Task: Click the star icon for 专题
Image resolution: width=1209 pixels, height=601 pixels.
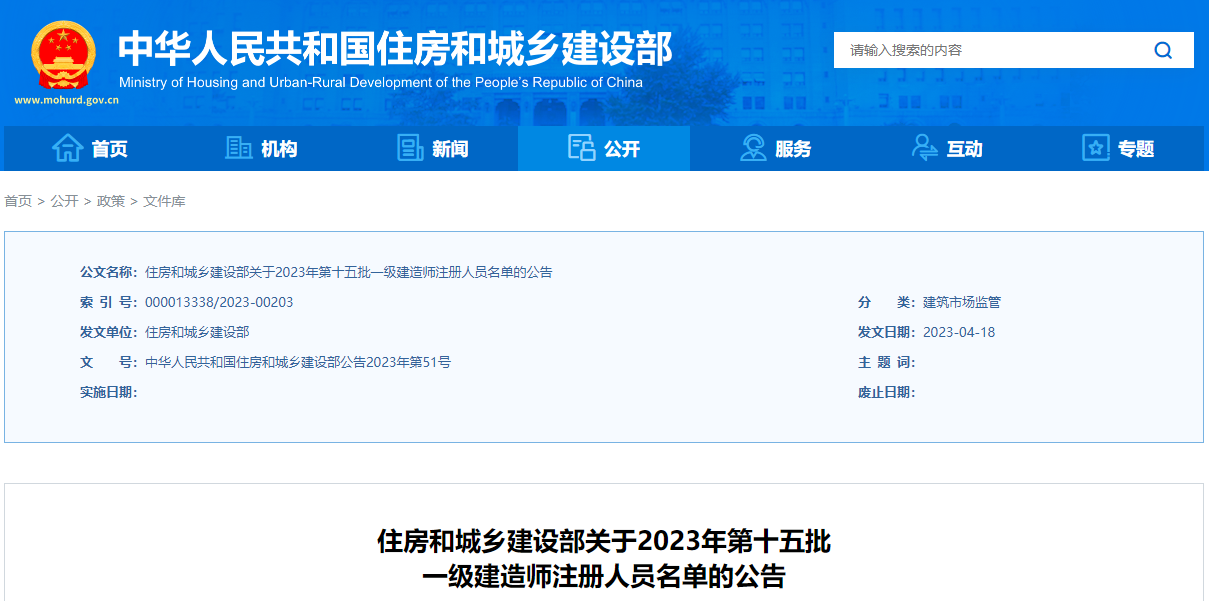Action: point(1096,148)
